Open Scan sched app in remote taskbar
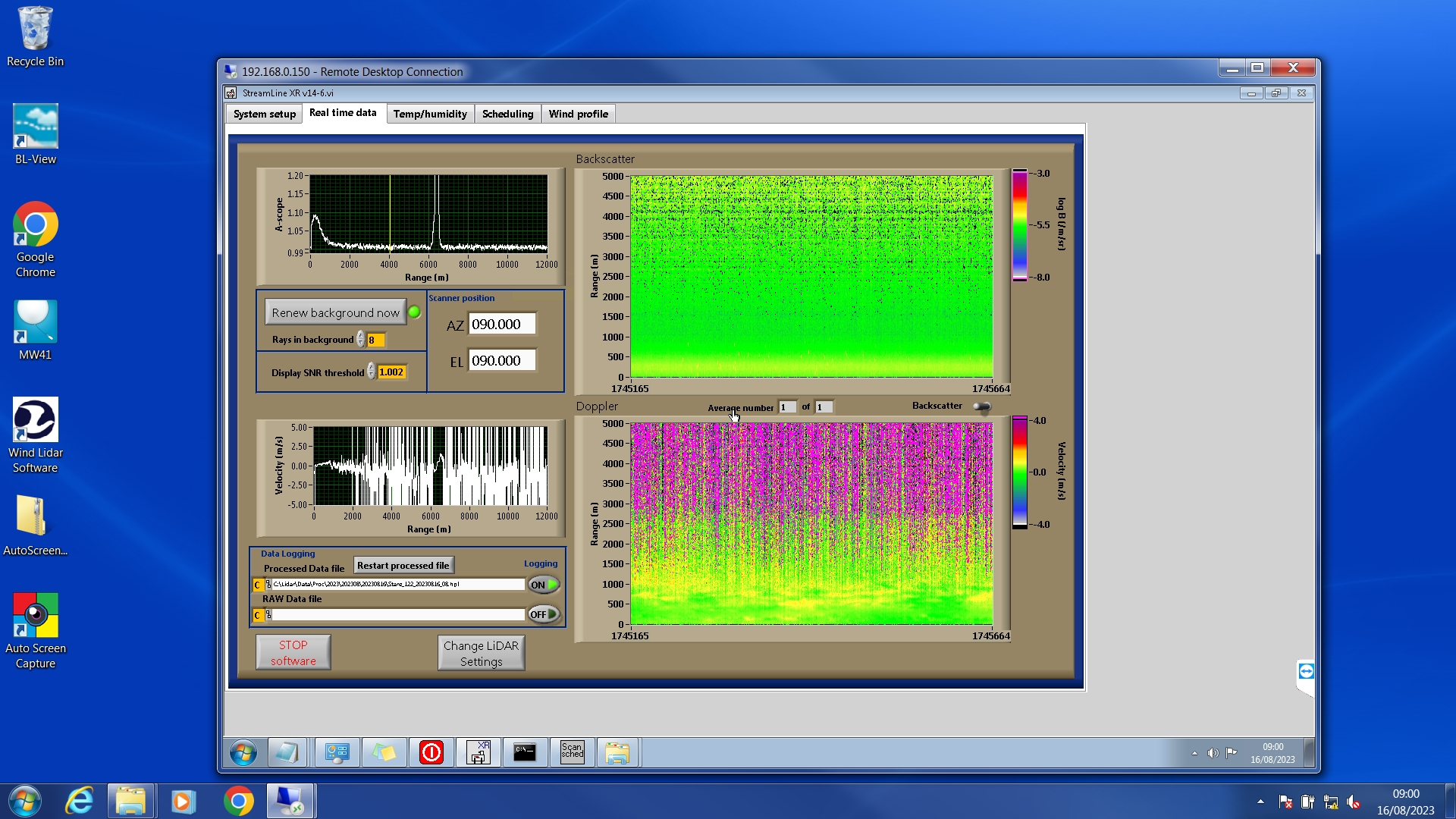1456x819 pixels. [x=573, y=752]
